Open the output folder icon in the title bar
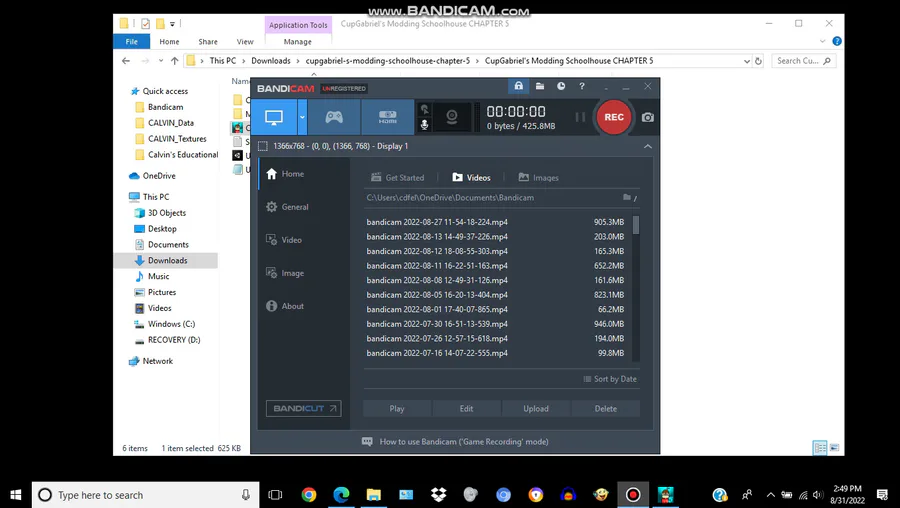Image resolution: width=900 pixels, height=508 pixels. click(540, 86)
